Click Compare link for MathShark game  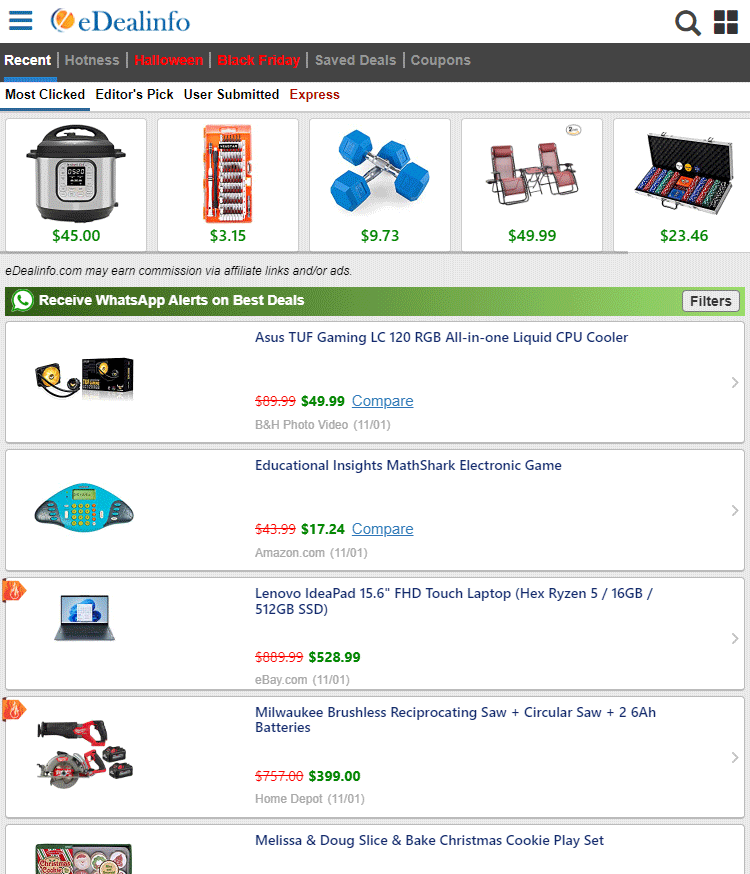(x=382, y=529)
